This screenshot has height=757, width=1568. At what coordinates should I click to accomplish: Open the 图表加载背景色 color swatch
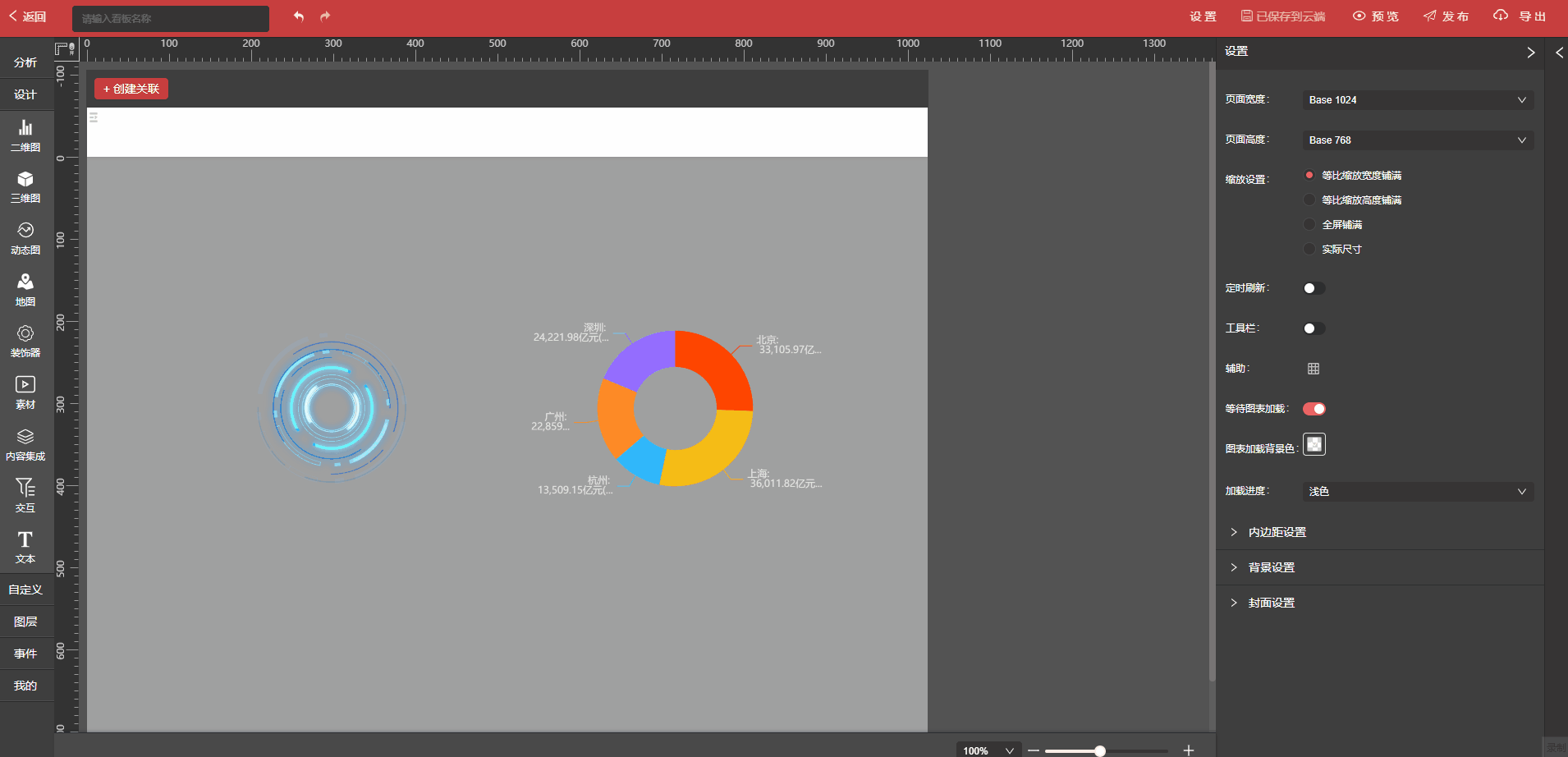click(1314, 444)
